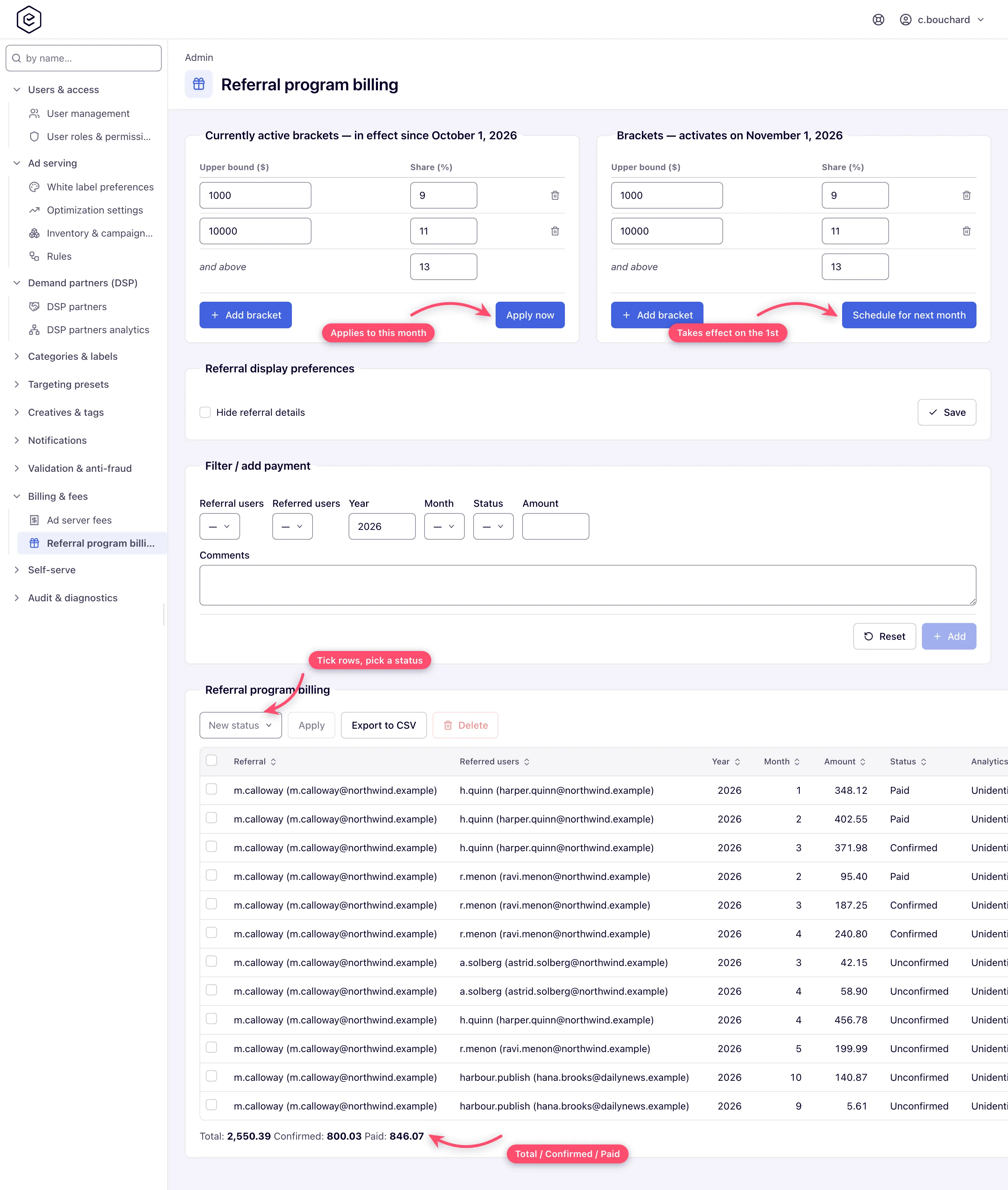Sort table by Status column
This screenshot has height=1190, width=1008.
908,762
